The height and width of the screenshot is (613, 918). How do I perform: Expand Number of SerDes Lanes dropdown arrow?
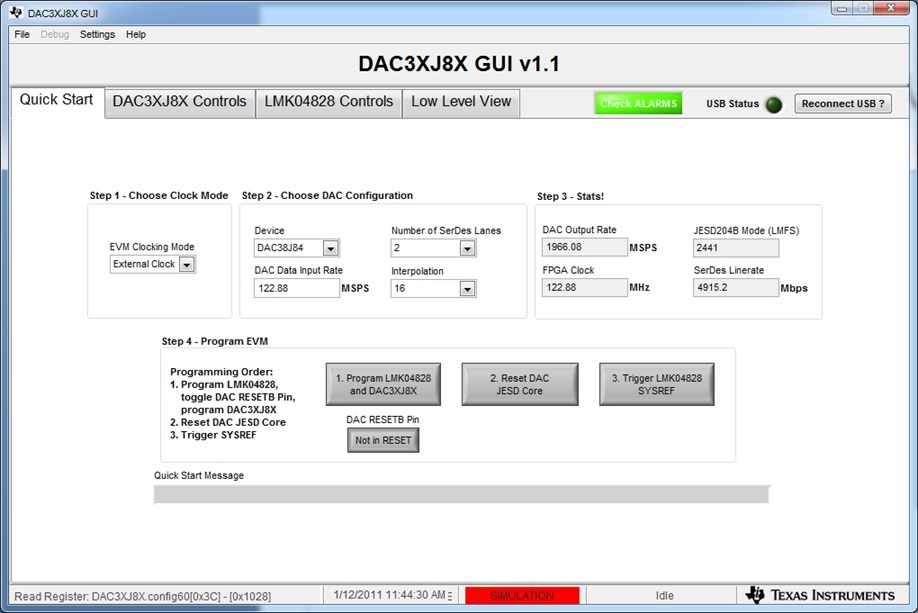[467, 249]
